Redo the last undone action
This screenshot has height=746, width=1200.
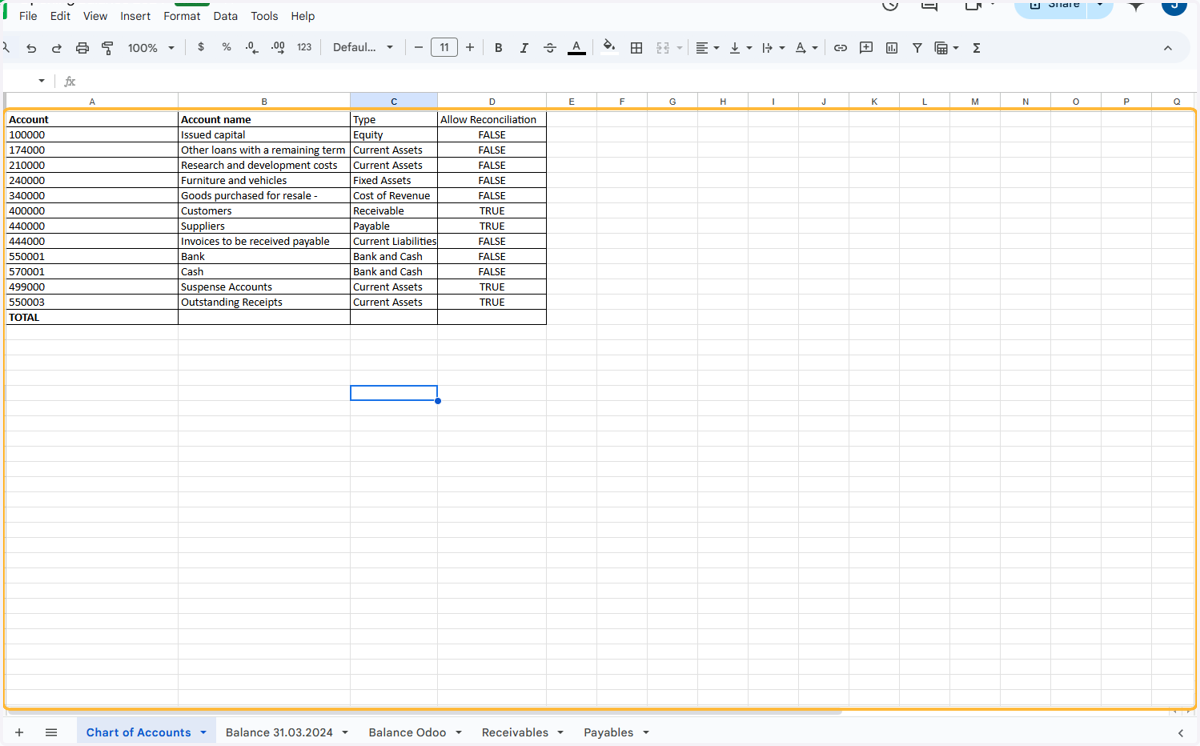click(x=56, y=48)
